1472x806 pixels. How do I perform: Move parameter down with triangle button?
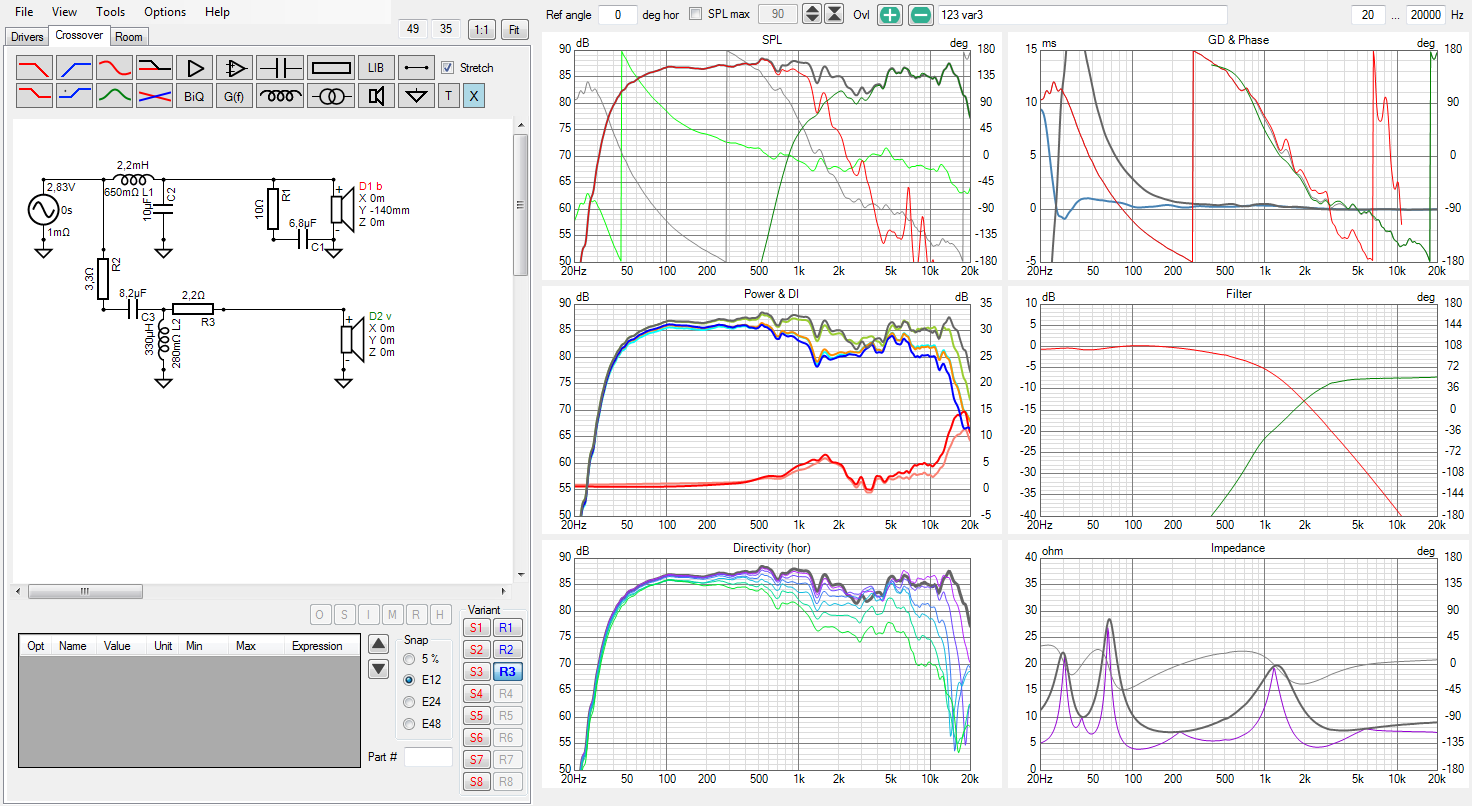pyautogui.click(x=378, y=669)
